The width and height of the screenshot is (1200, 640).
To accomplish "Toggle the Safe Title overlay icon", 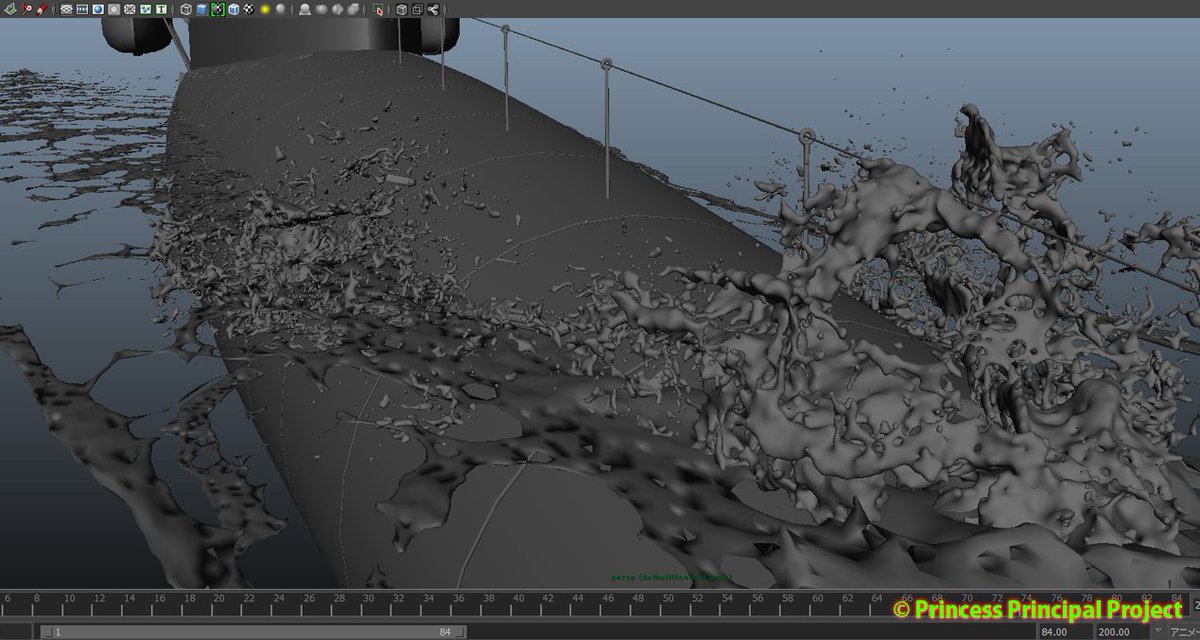I will tap(161, 9).
